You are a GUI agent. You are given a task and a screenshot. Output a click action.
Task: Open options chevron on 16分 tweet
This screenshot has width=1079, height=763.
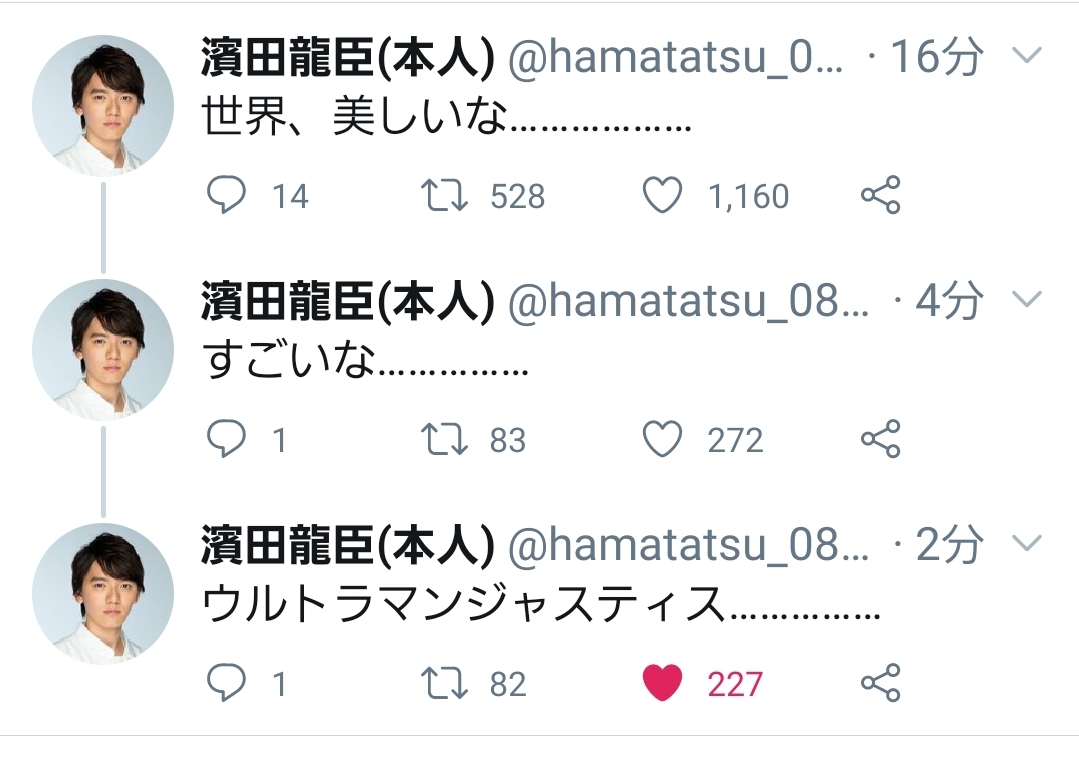pos(1028,56)
